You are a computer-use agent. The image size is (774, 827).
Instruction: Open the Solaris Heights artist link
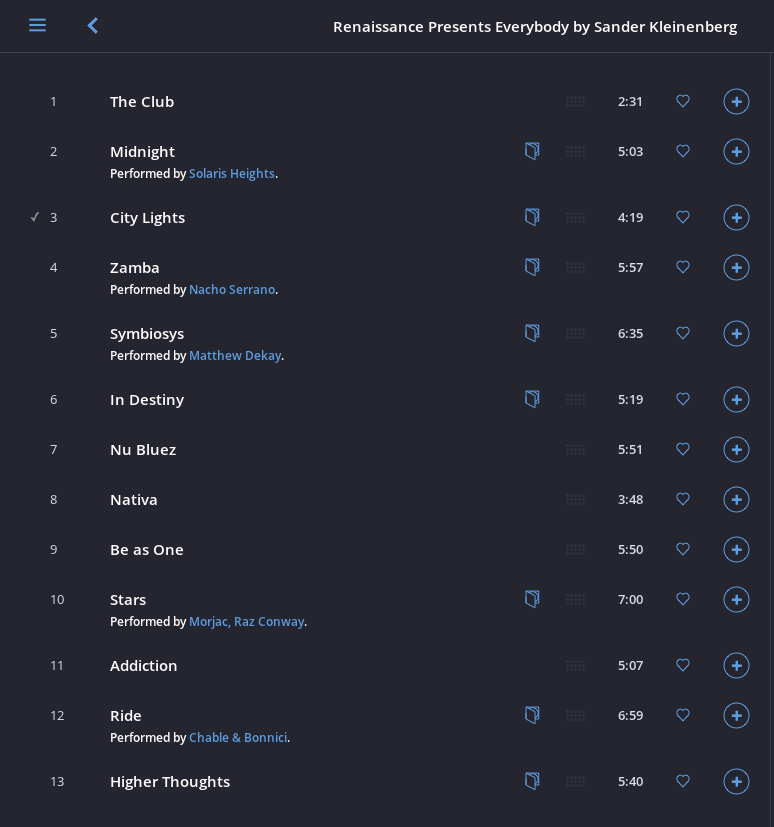tap(232, 174)
